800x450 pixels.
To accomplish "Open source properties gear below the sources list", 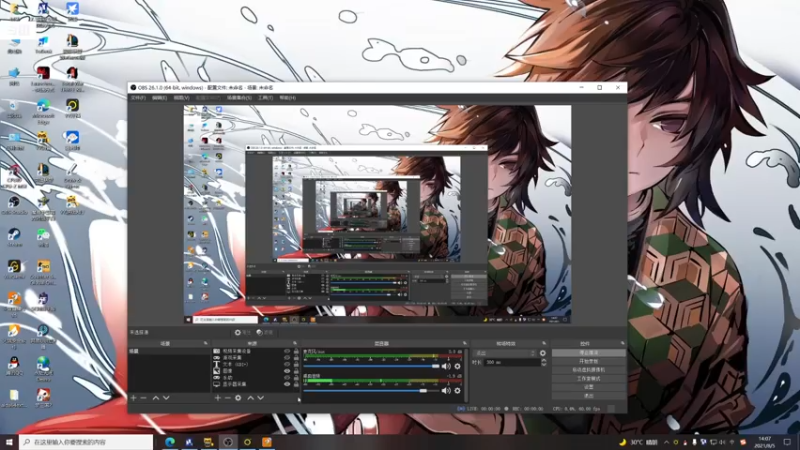I will click(238, 397).
